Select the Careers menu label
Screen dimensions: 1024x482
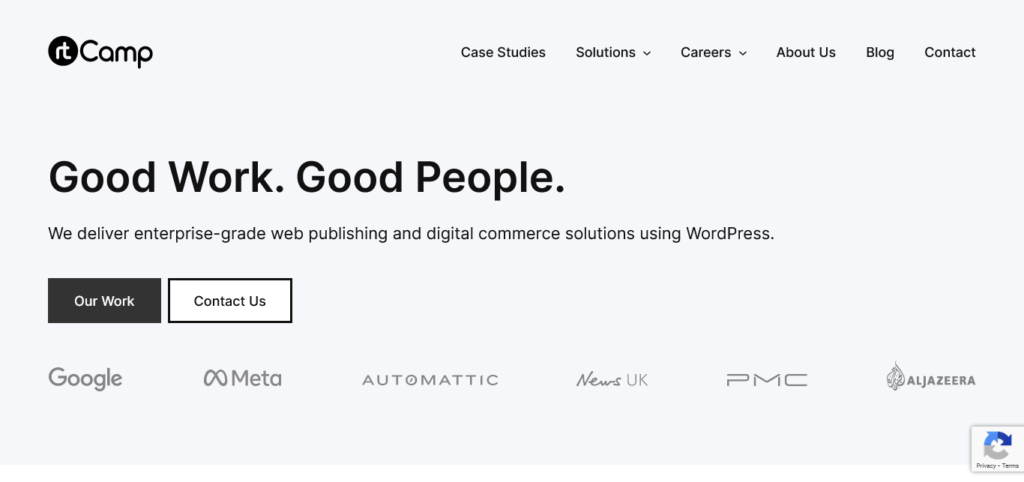click(x=705, y=52)
